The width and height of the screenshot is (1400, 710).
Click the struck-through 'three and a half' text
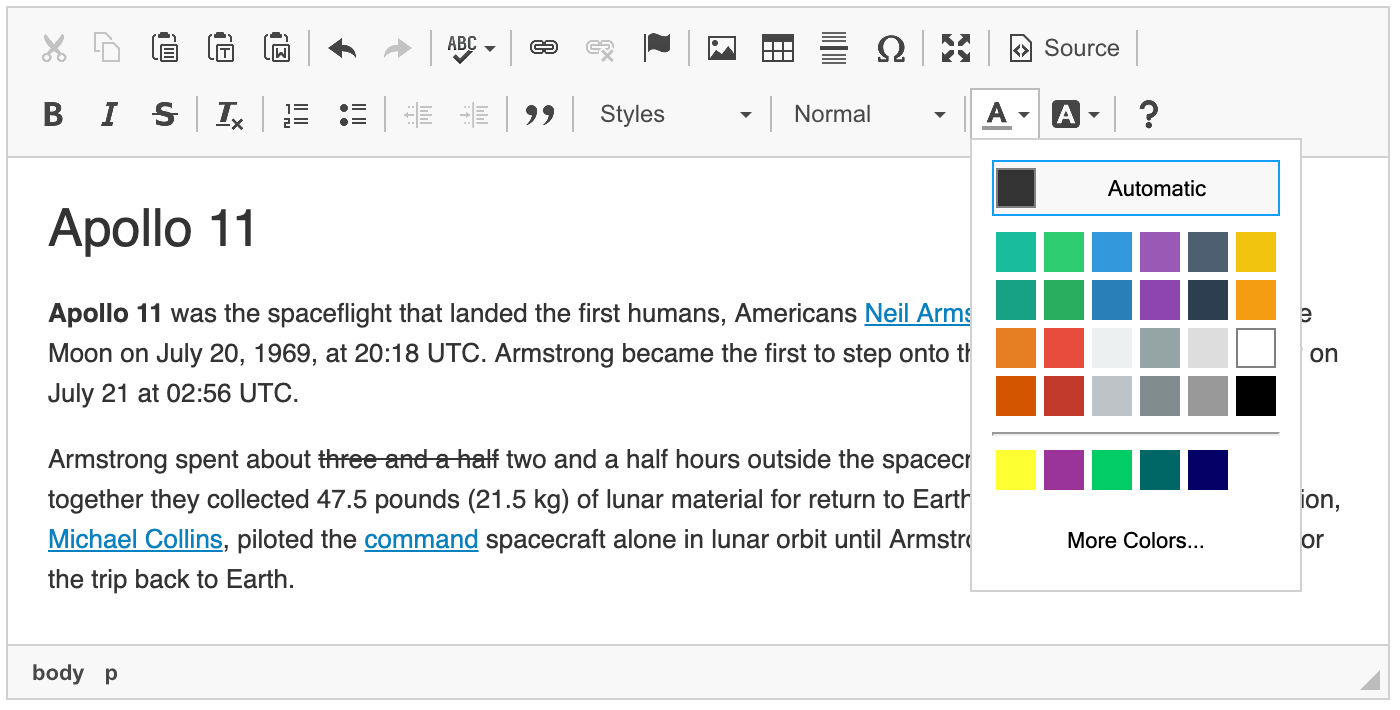[408, 460]
